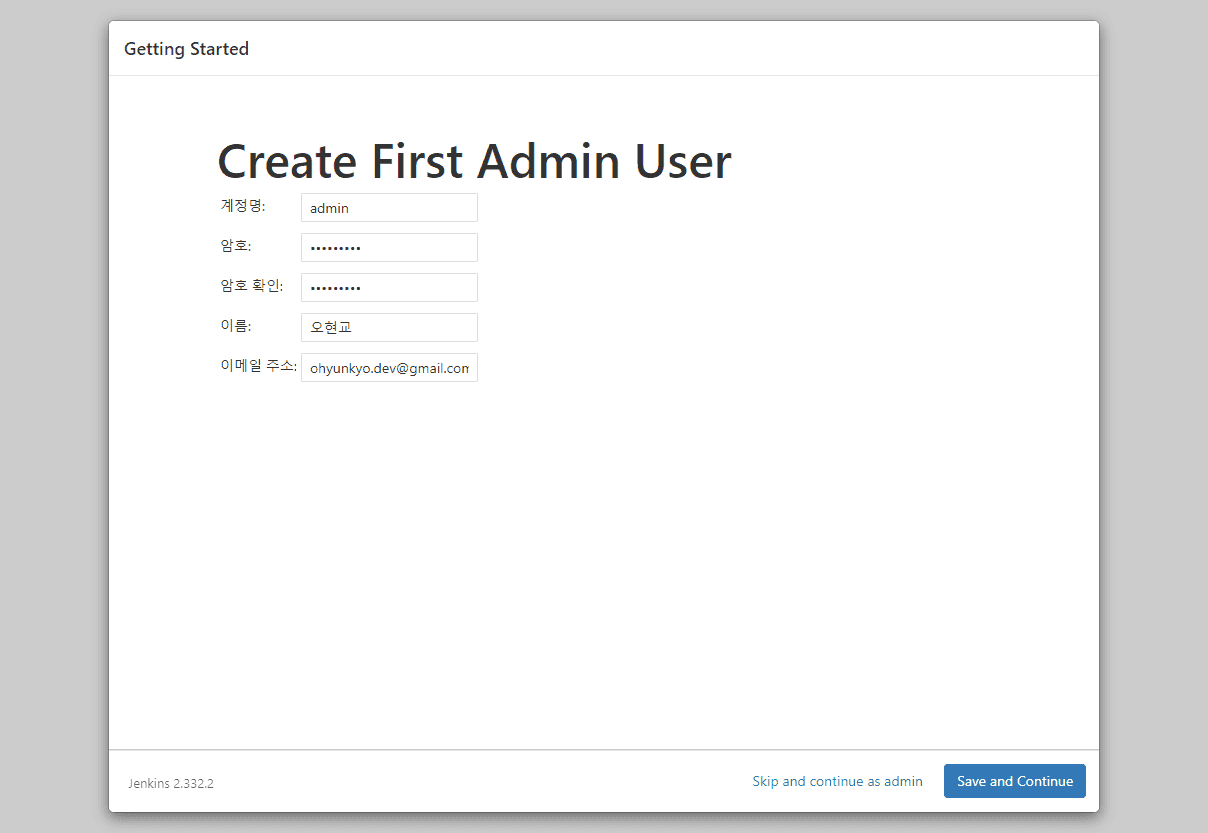Click the 계정명: label

(x=243, y=205)
